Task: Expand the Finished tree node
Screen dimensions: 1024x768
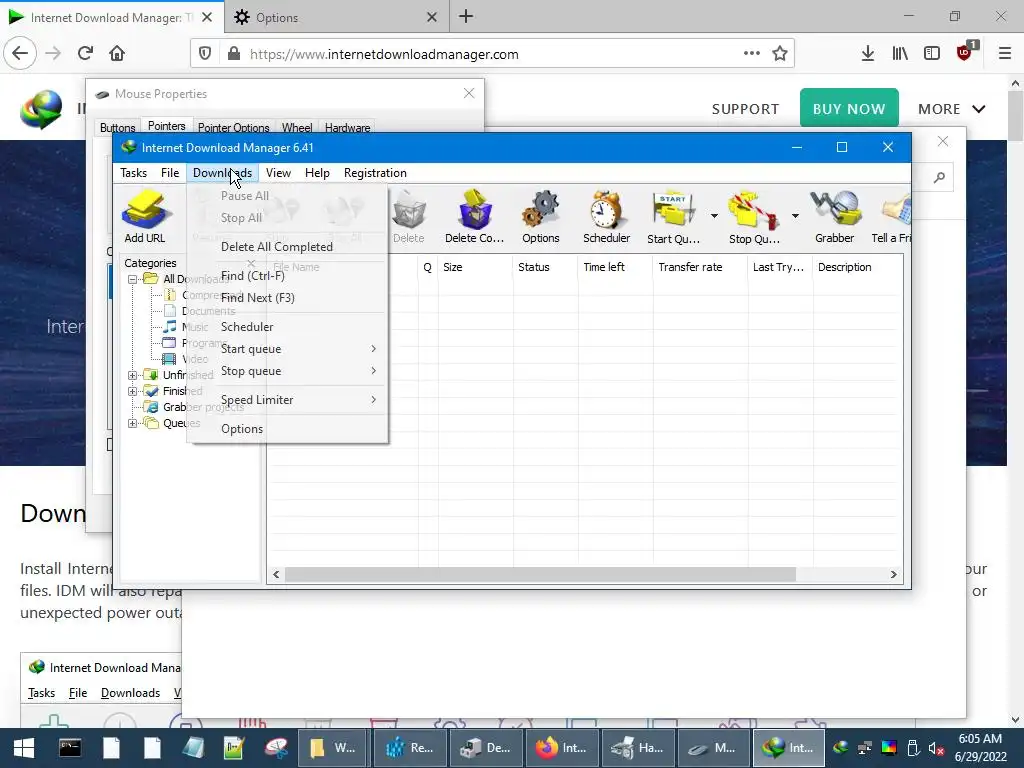Action: click(x=133, y=391)
